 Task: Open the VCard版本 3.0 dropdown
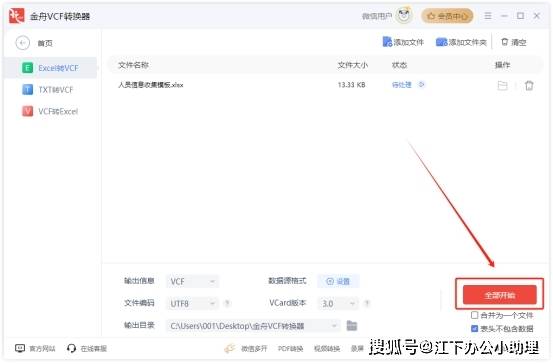(338, 303)
